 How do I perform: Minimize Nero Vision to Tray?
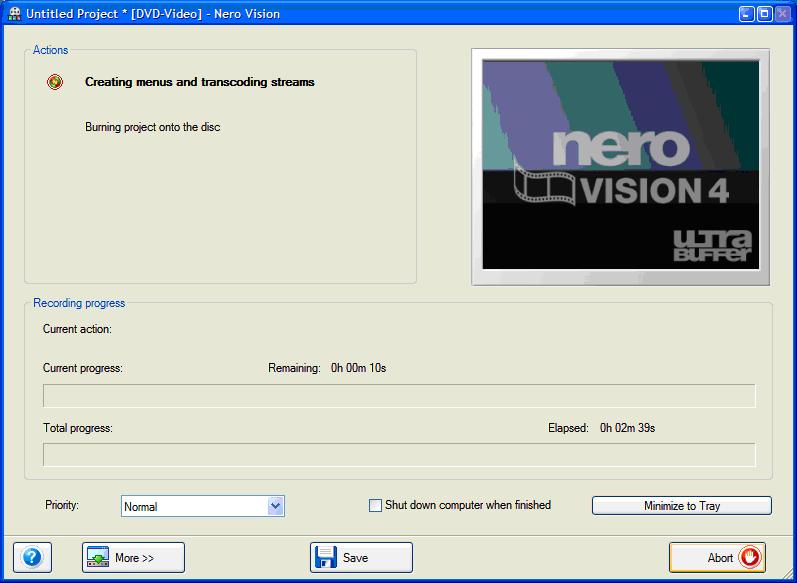pos(682,506)
